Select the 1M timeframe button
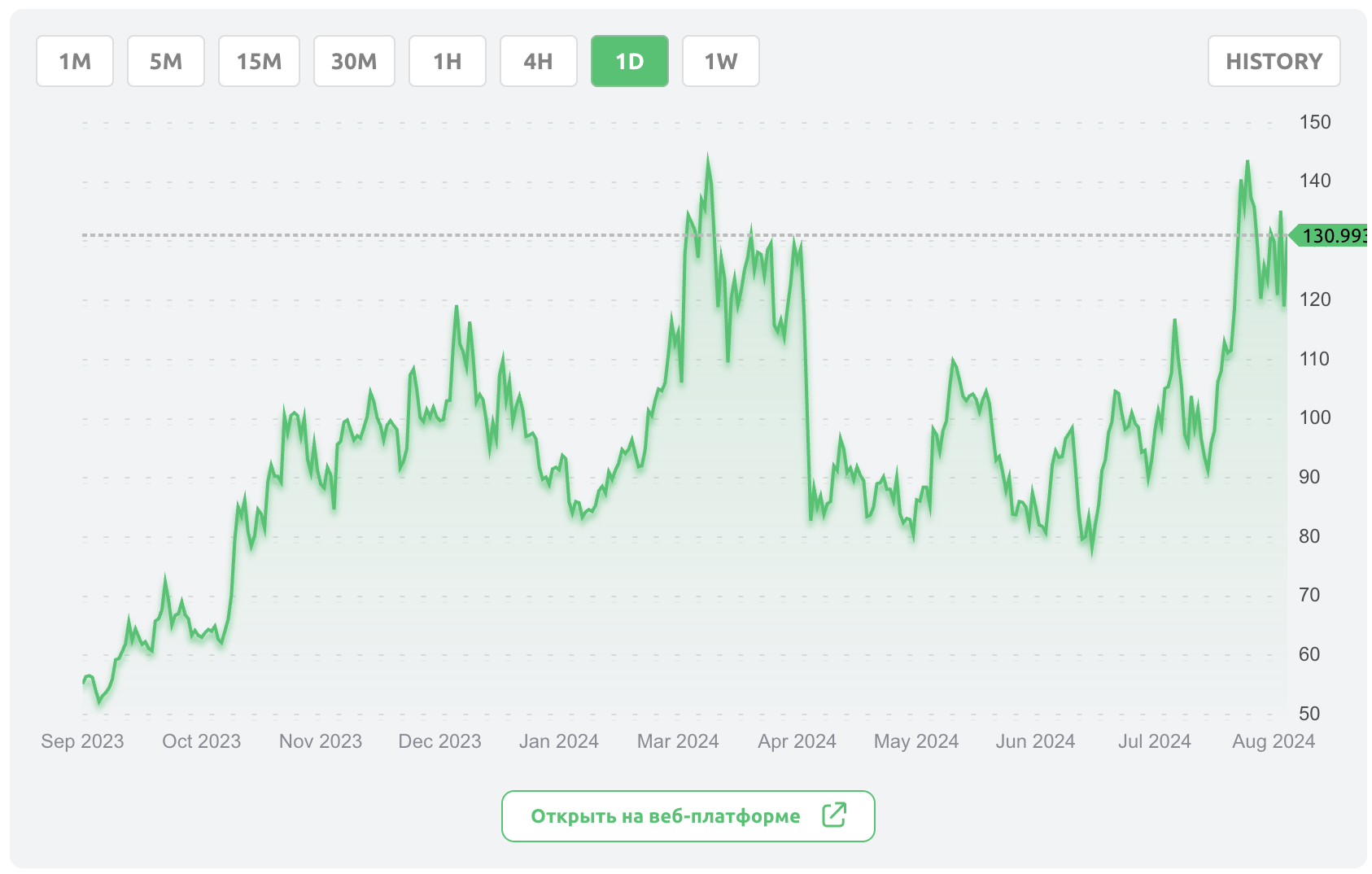 75,61
